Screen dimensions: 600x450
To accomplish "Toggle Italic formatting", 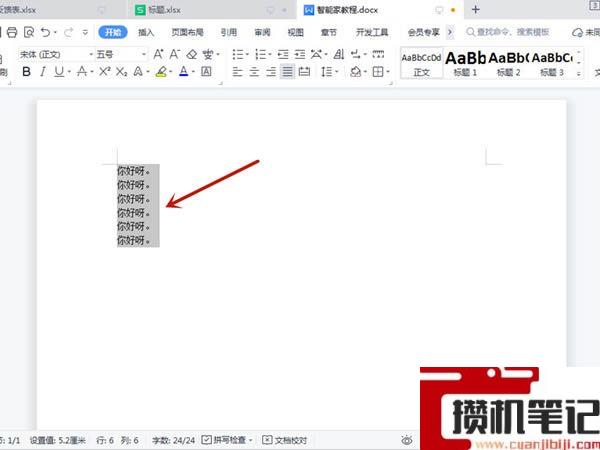I will click(x=43, y=72).
